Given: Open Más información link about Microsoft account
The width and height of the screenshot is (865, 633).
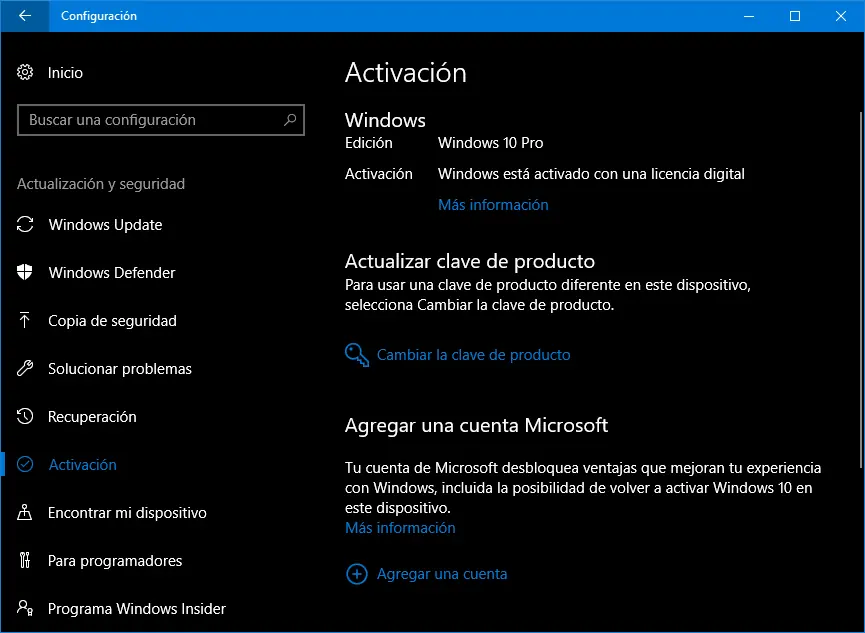Looking at the screenshot, I should [400, 528].
